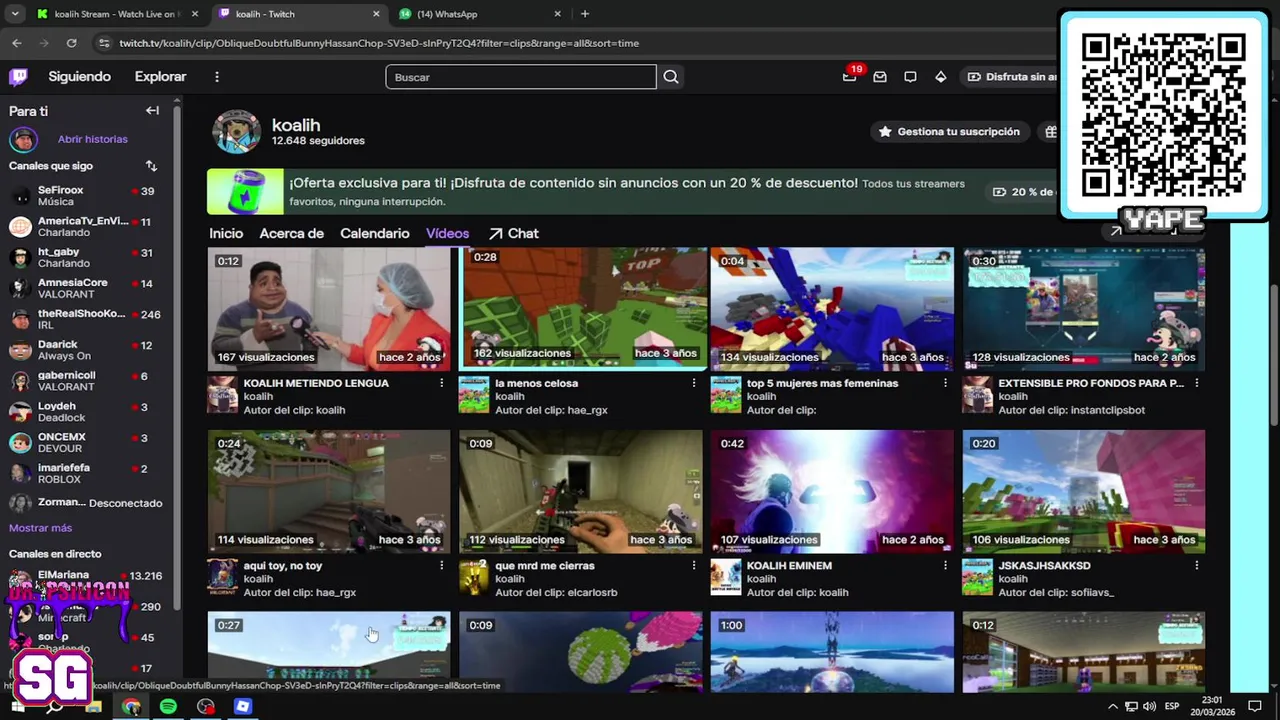Reload the page with the refresh icon
The image size is (1280, 720).
(71, 43)
